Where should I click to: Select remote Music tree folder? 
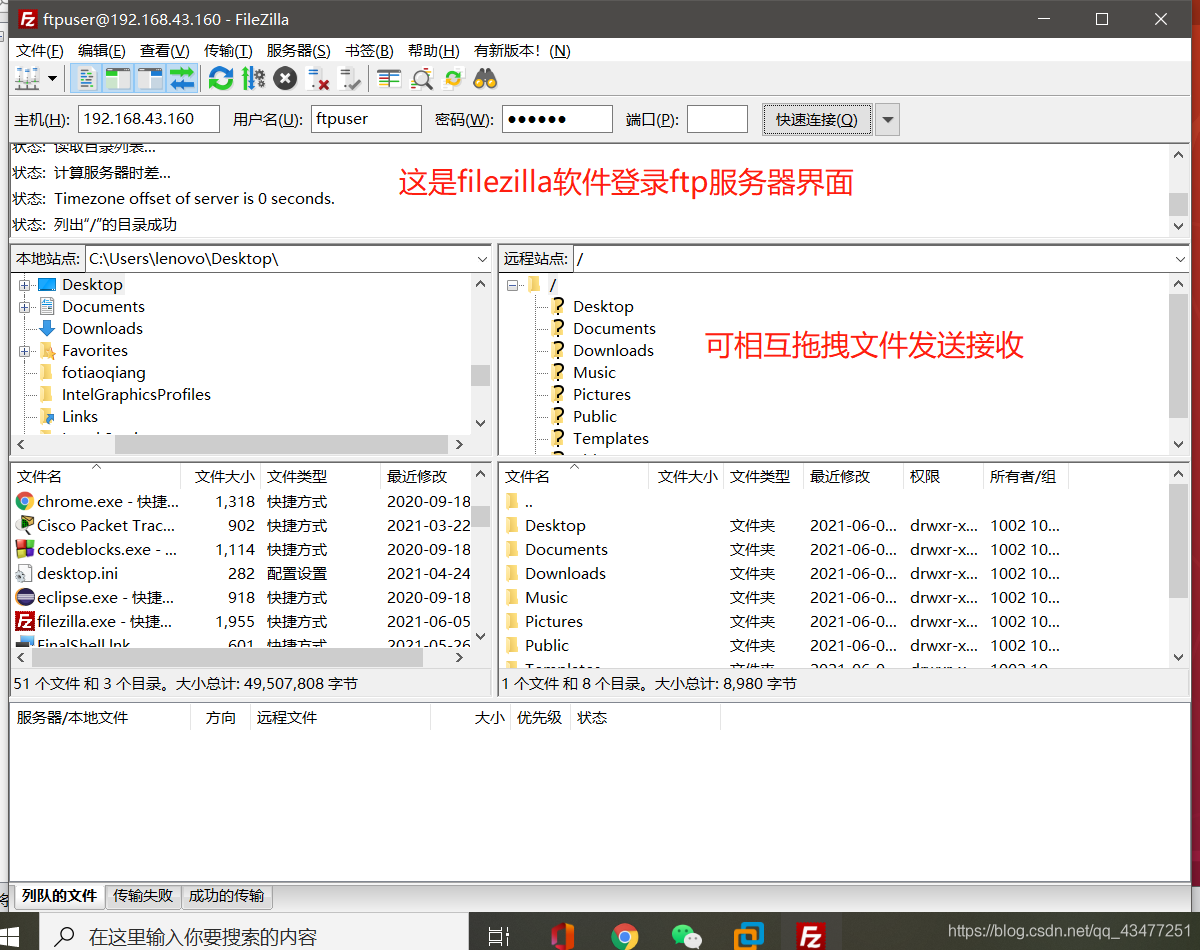coord(594,373)
